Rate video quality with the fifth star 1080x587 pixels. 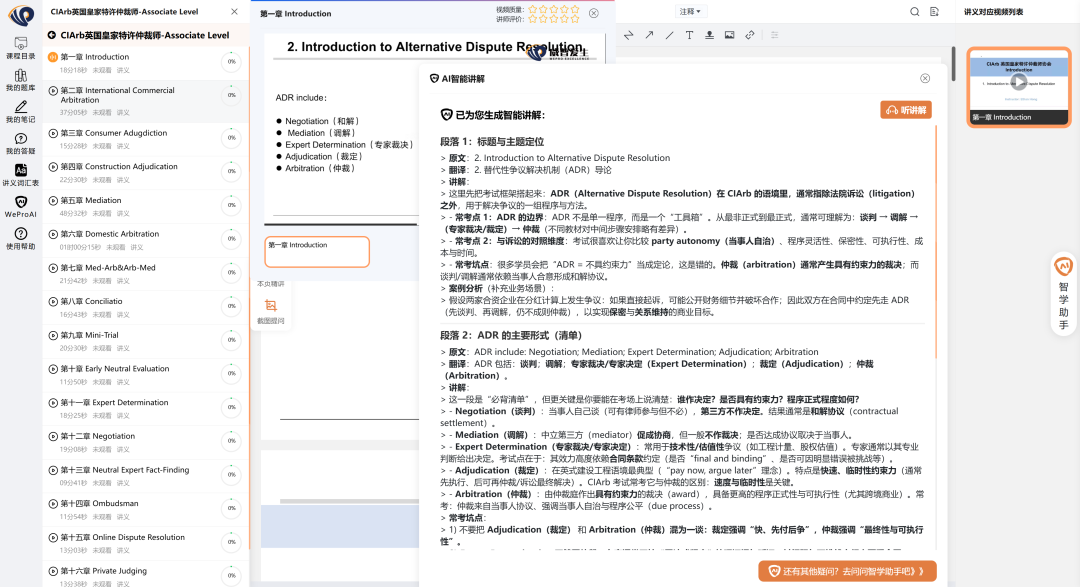click(575, 9)
